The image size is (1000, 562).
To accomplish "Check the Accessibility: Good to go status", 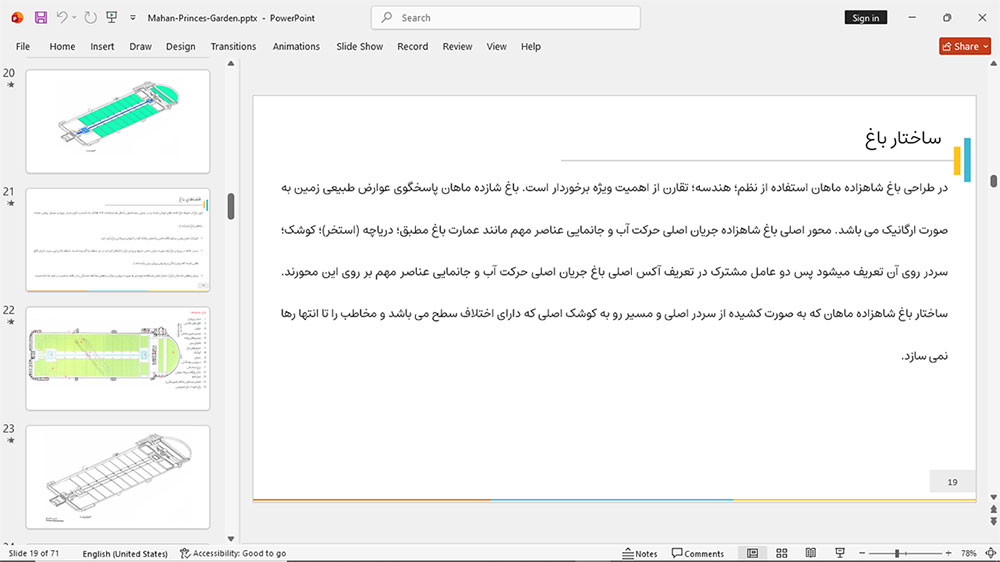I will 233,553.
